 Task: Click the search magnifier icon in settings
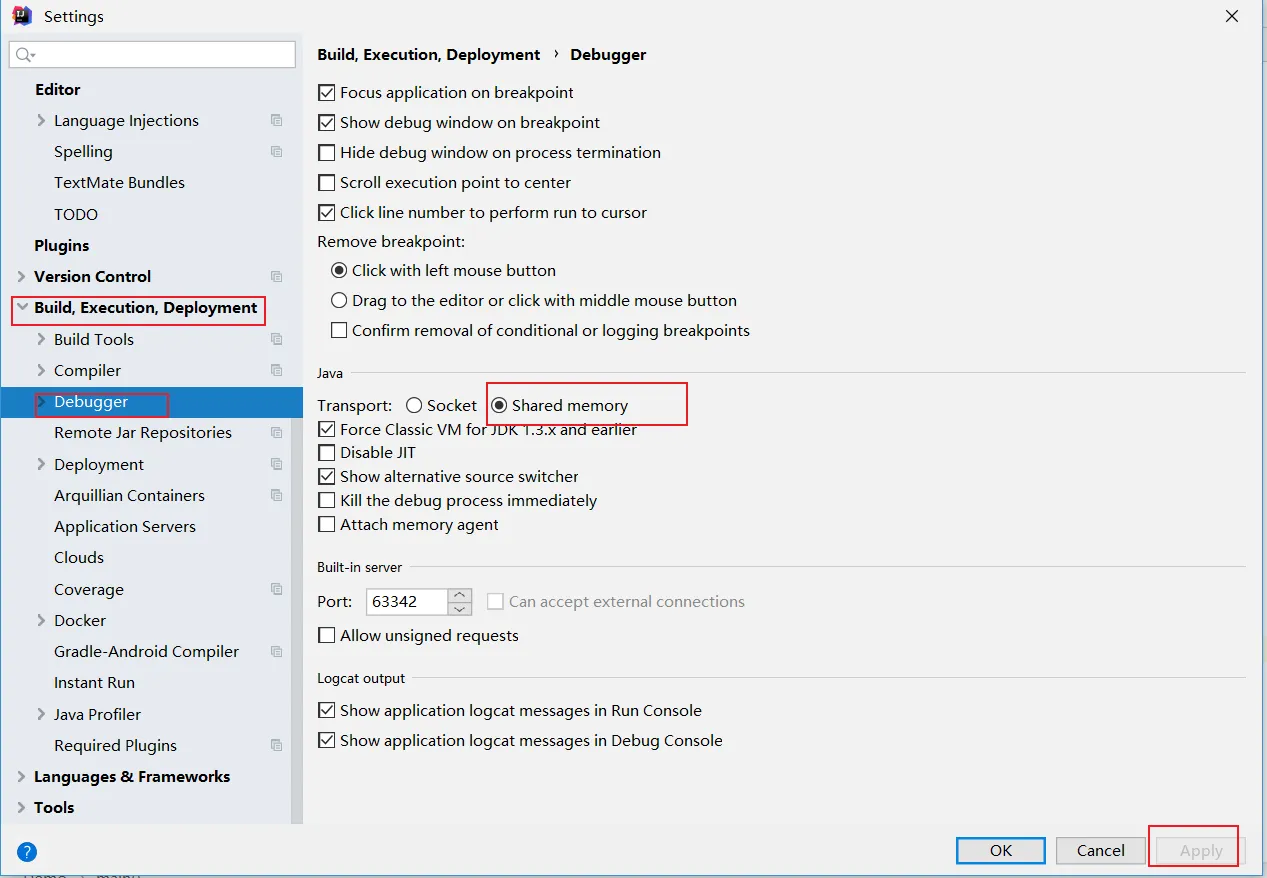point(25,55)
